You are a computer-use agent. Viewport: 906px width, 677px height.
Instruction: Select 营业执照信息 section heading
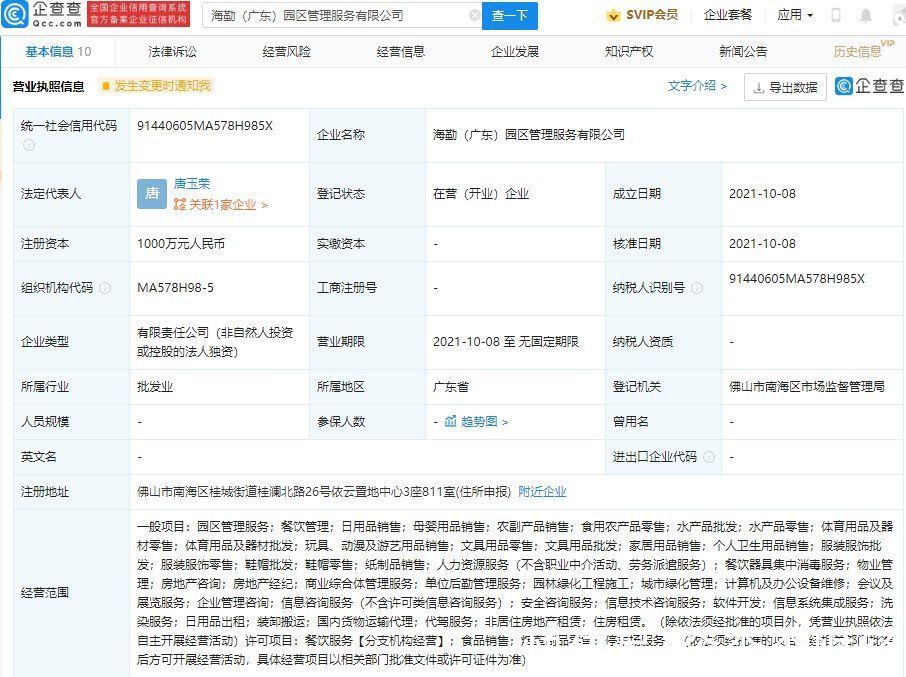tap(49, 86)
